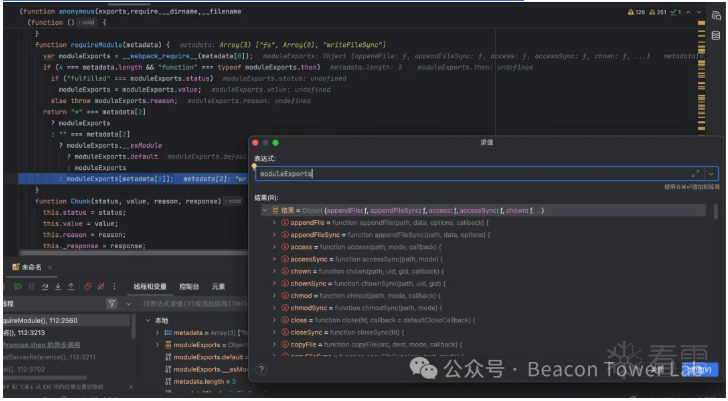Screen dimensions: 728x401
Task: Collapse the 本地 variables group
Action: click(148, 321)
